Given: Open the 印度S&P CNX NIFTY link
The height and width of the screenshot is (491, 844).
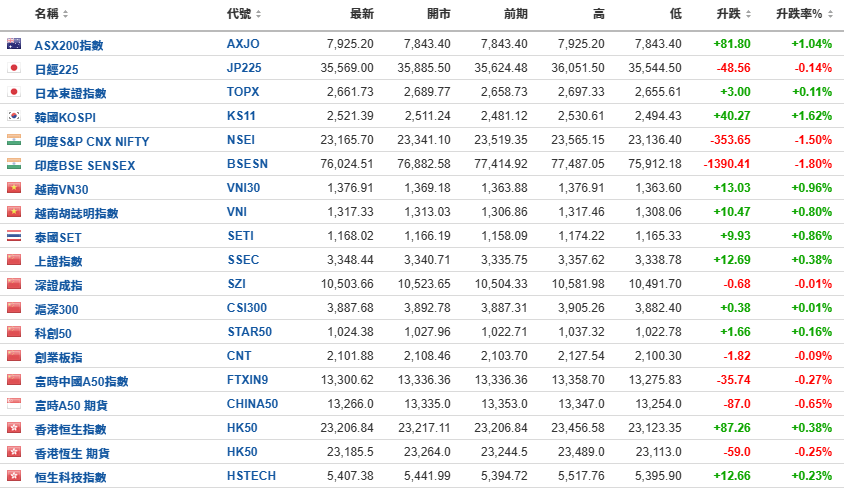Looking at the screenshot, I should [92, 142].
